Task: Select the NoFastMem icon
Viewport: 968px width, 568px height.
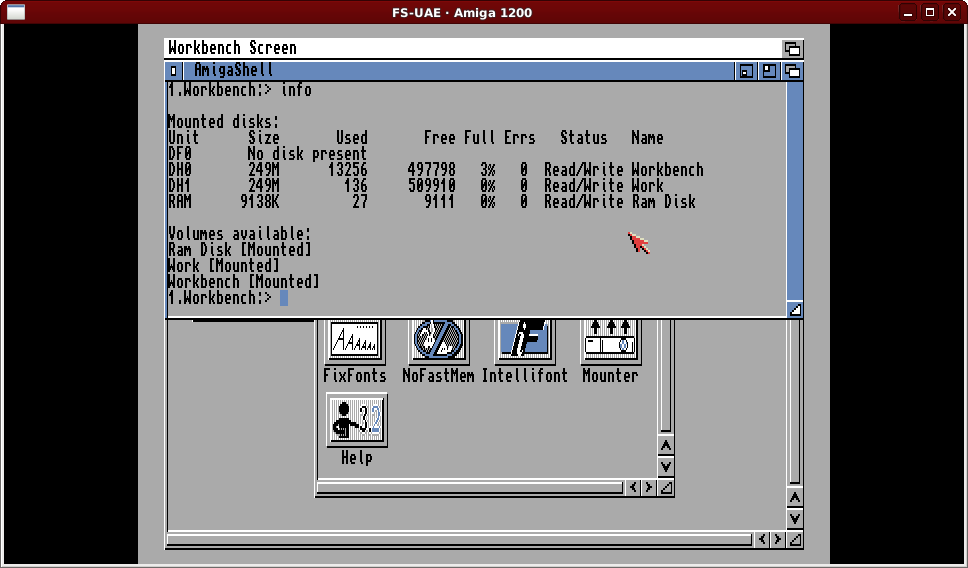Action: coord(438,341)
